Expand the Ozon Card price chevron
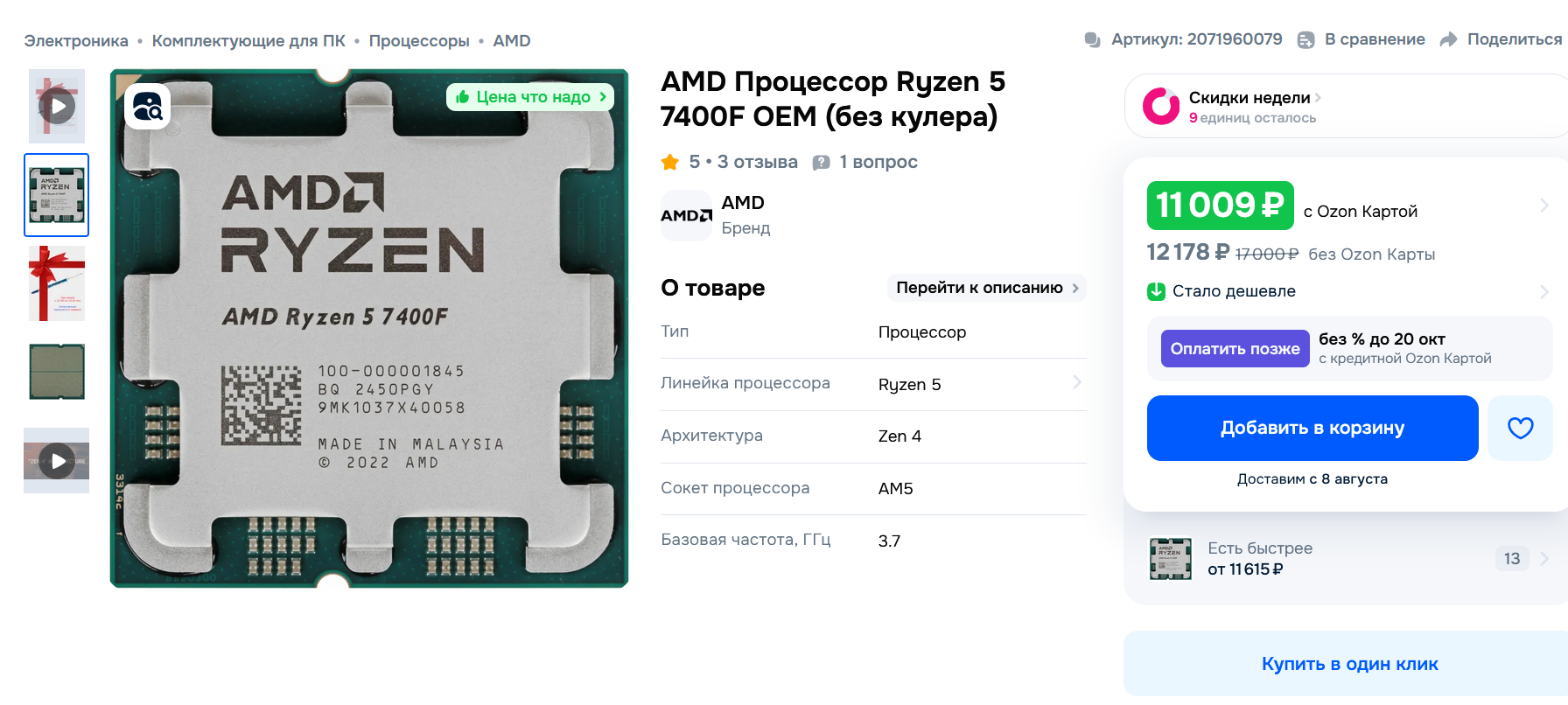Screen dimensions: 1568x705 1543,206
